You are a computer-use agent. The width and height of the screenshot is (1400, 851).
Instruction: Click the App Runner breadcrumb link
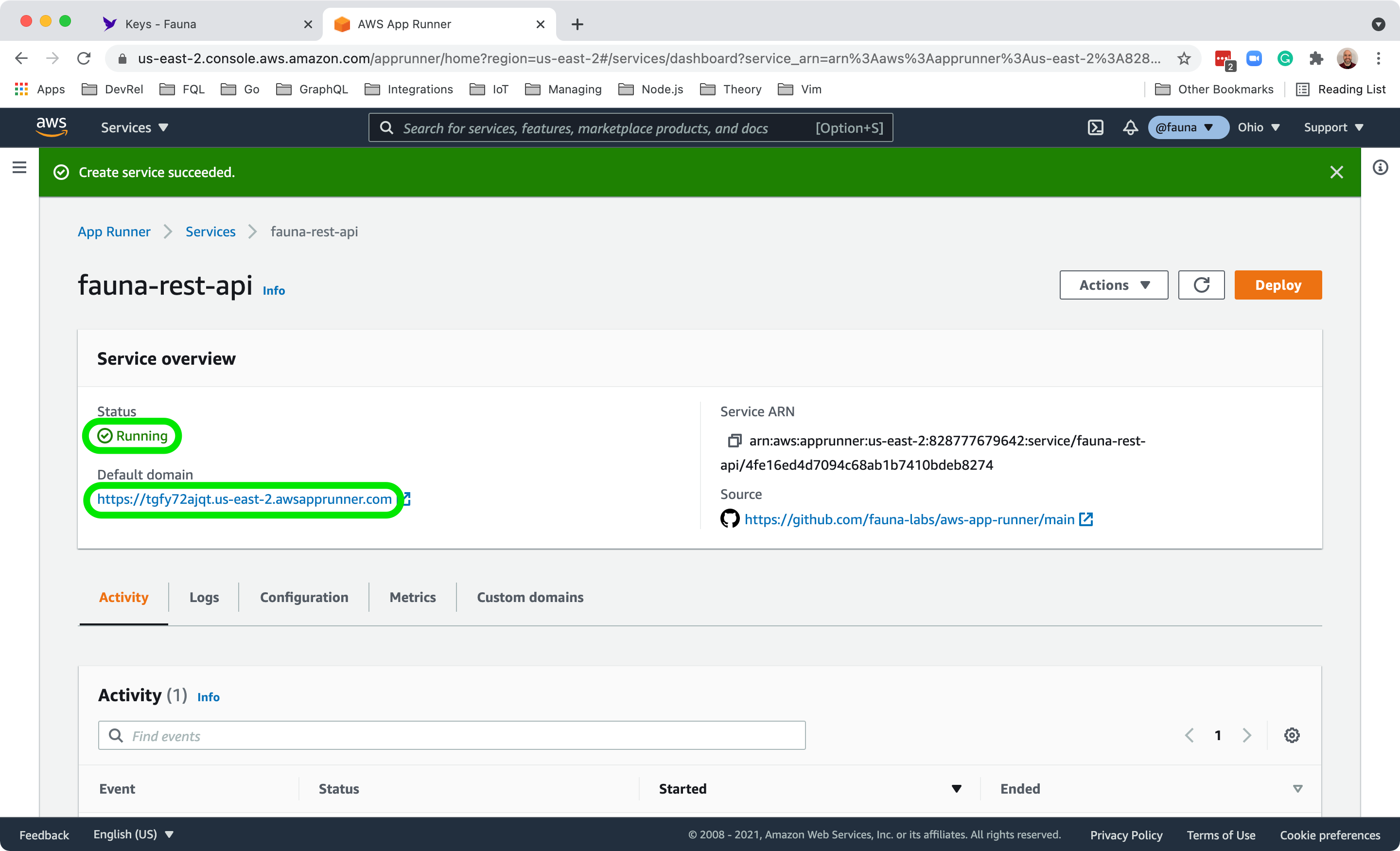pos(114,230)
